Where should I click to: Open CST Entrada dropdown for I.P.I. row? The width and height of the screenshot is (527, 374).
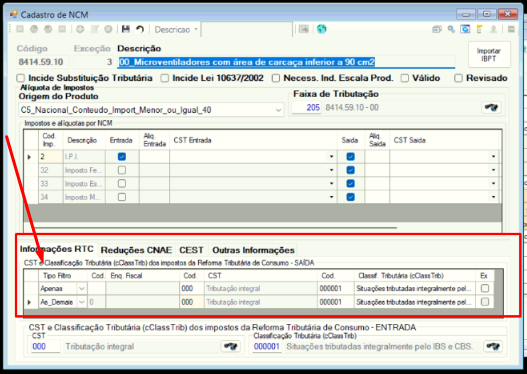[x=331, y=157]
